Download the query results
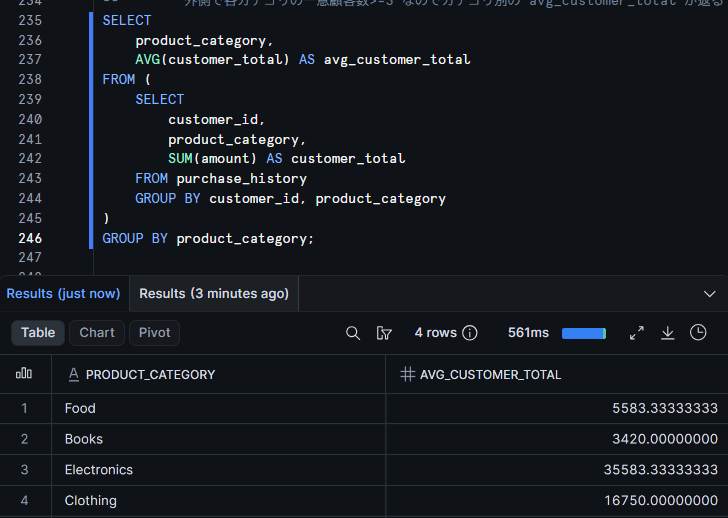 668,333
